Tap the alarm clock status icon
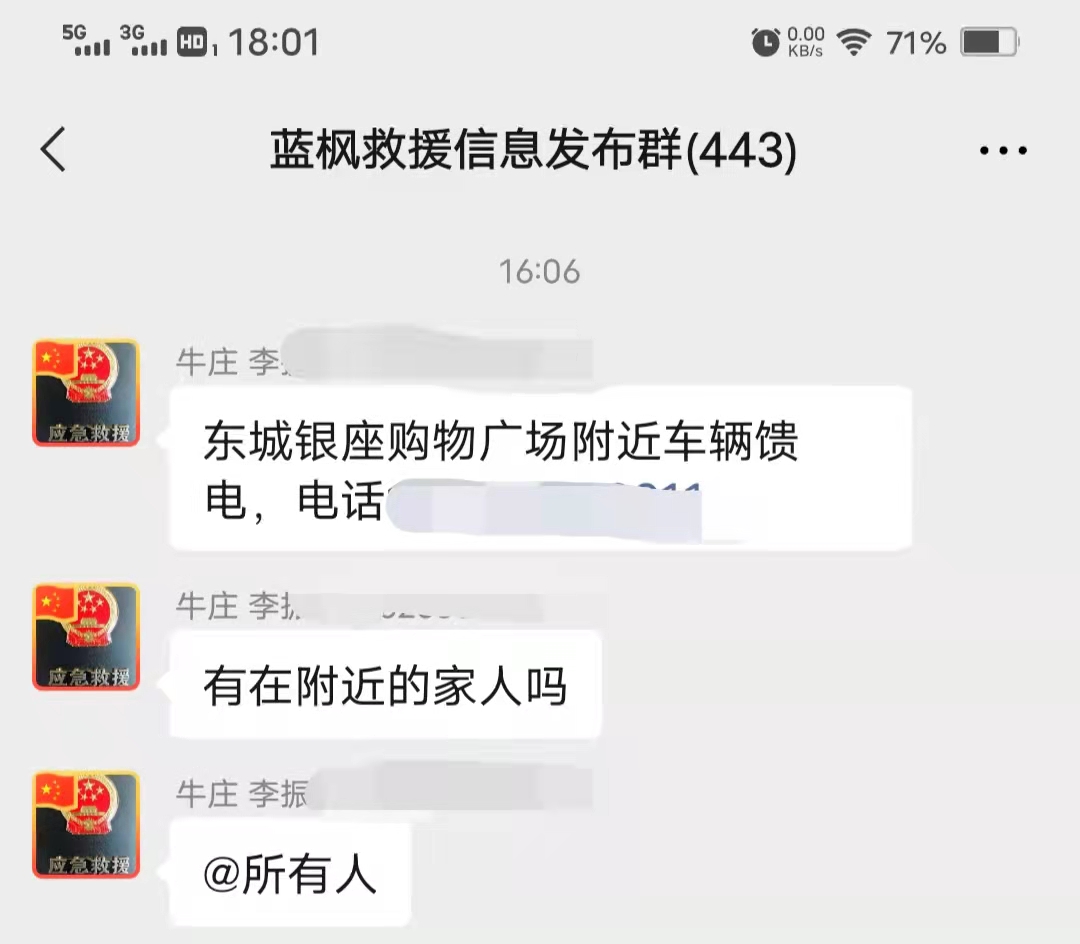 (x=765, y=42)
